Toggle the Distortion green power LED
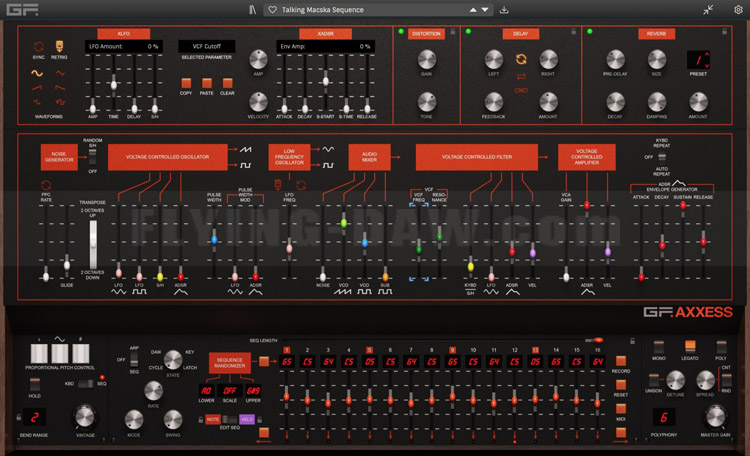The height and width of the screenshot is (456, 750). pyautogui.click(x=401, y=32)
